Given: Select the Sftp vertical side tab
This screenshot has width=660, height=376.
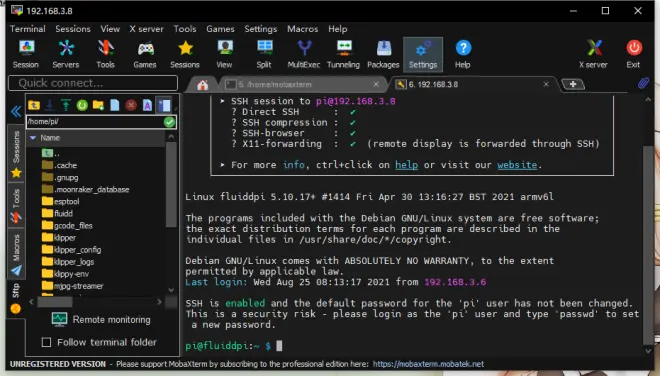Looking at the screenshot, I should tap(16, 298).
